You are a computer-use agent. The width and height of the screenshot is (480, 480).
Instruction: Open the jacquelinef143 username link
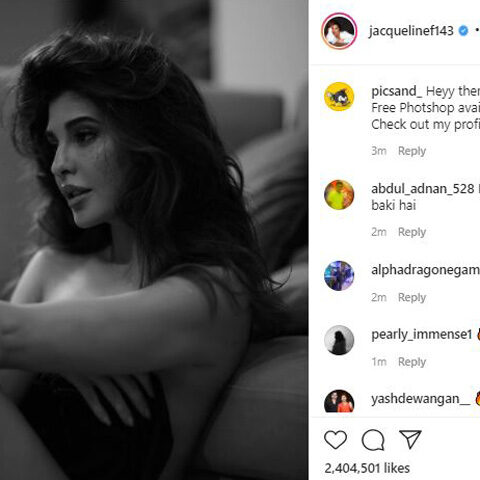[411, 31]
